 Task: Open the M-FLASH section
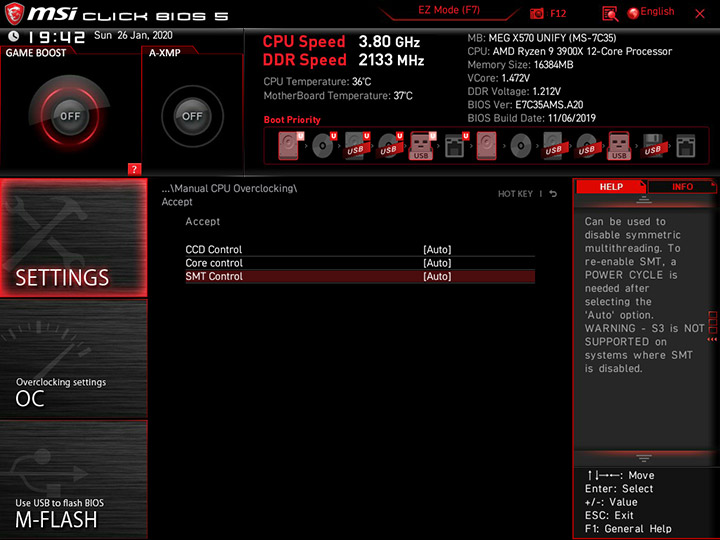[x=73, y=479]
